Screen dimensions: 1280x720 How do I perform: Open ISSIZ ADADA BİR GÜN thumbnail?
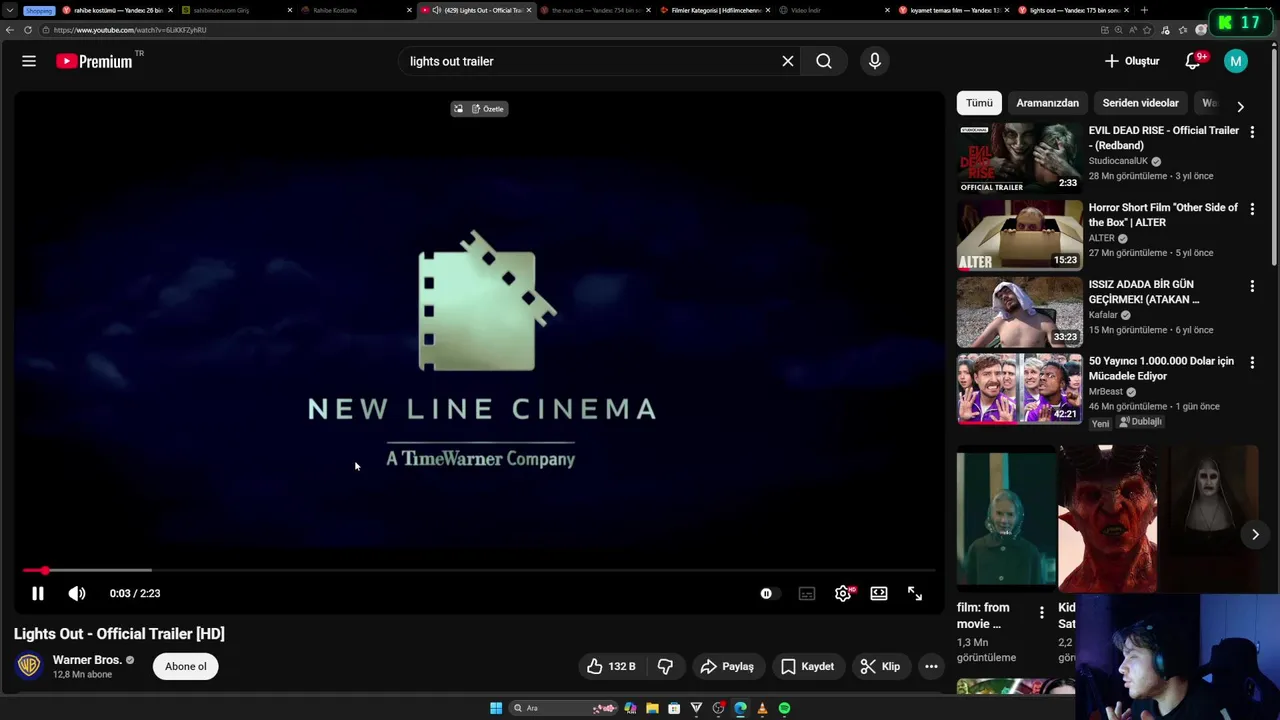click(x=1019, y=312)
